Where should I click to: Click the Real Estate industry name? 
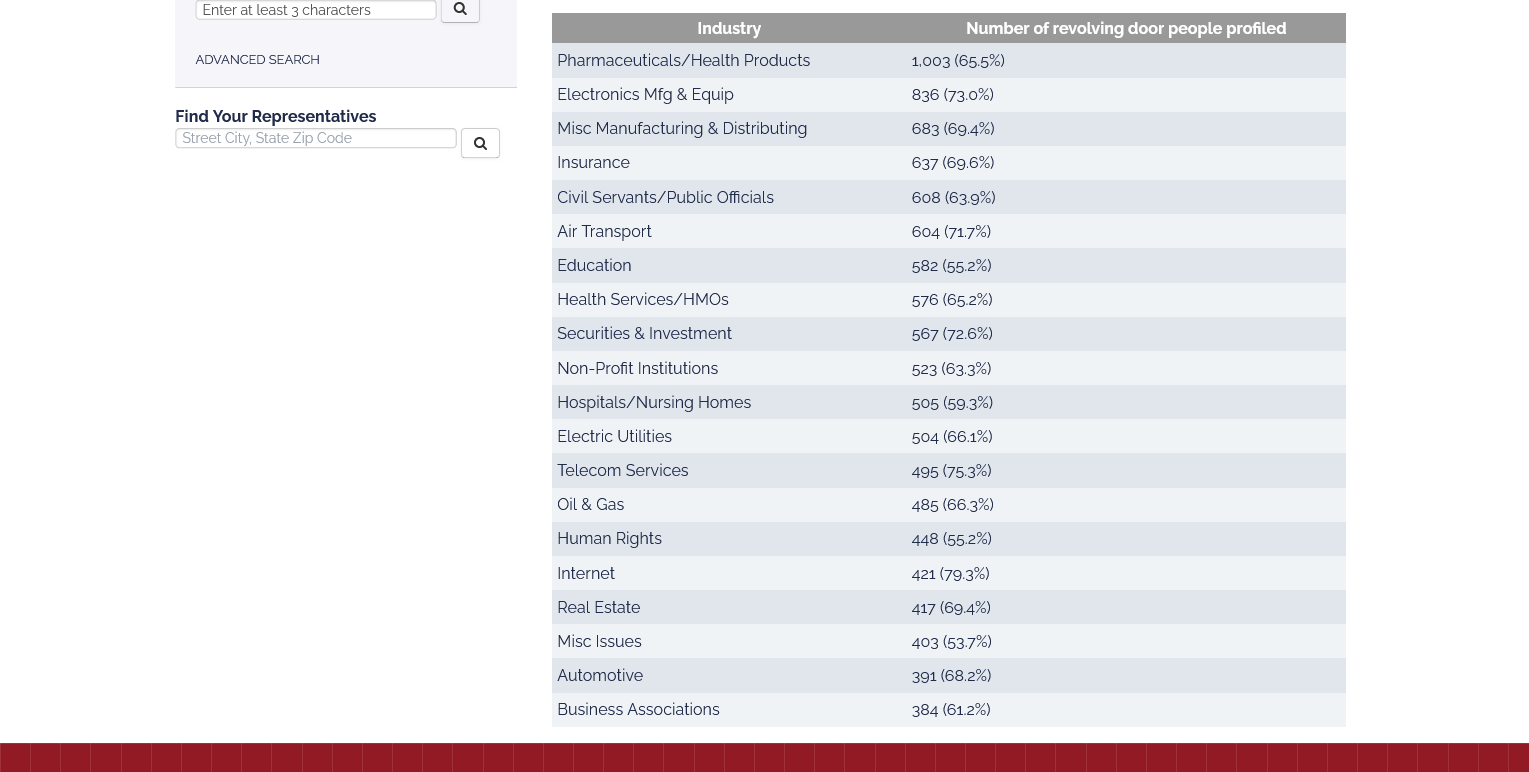[598, 608]
